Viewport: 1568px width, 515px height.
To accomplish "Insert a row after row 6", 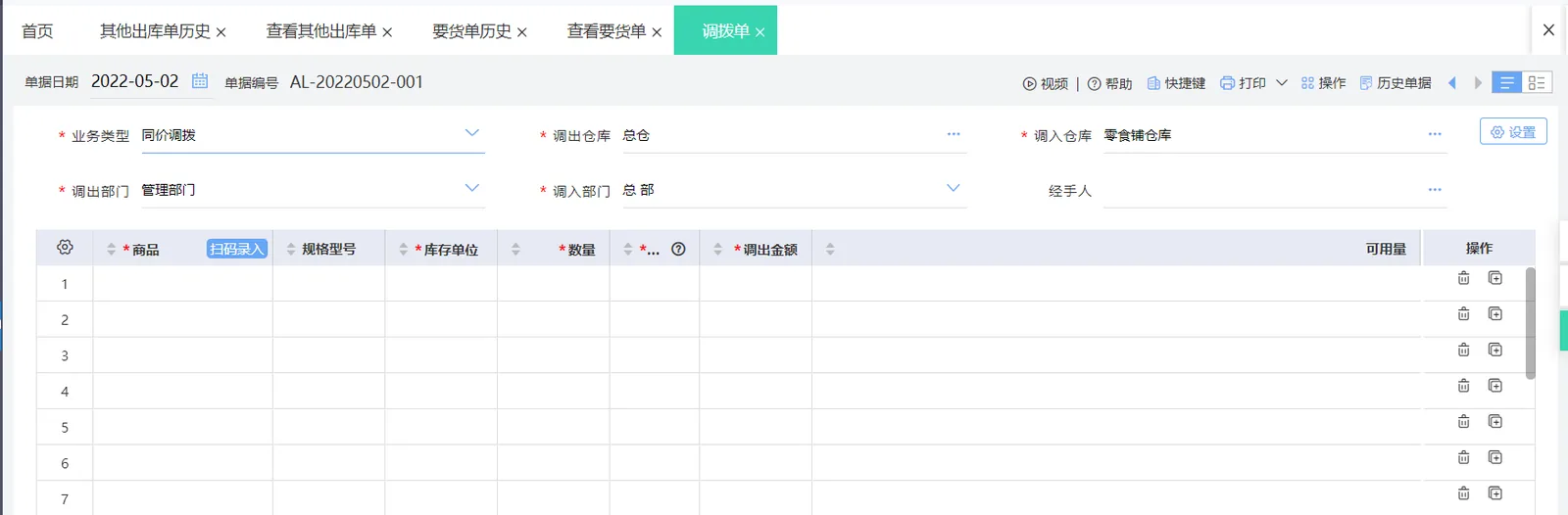I will (x=1495, y=457).
